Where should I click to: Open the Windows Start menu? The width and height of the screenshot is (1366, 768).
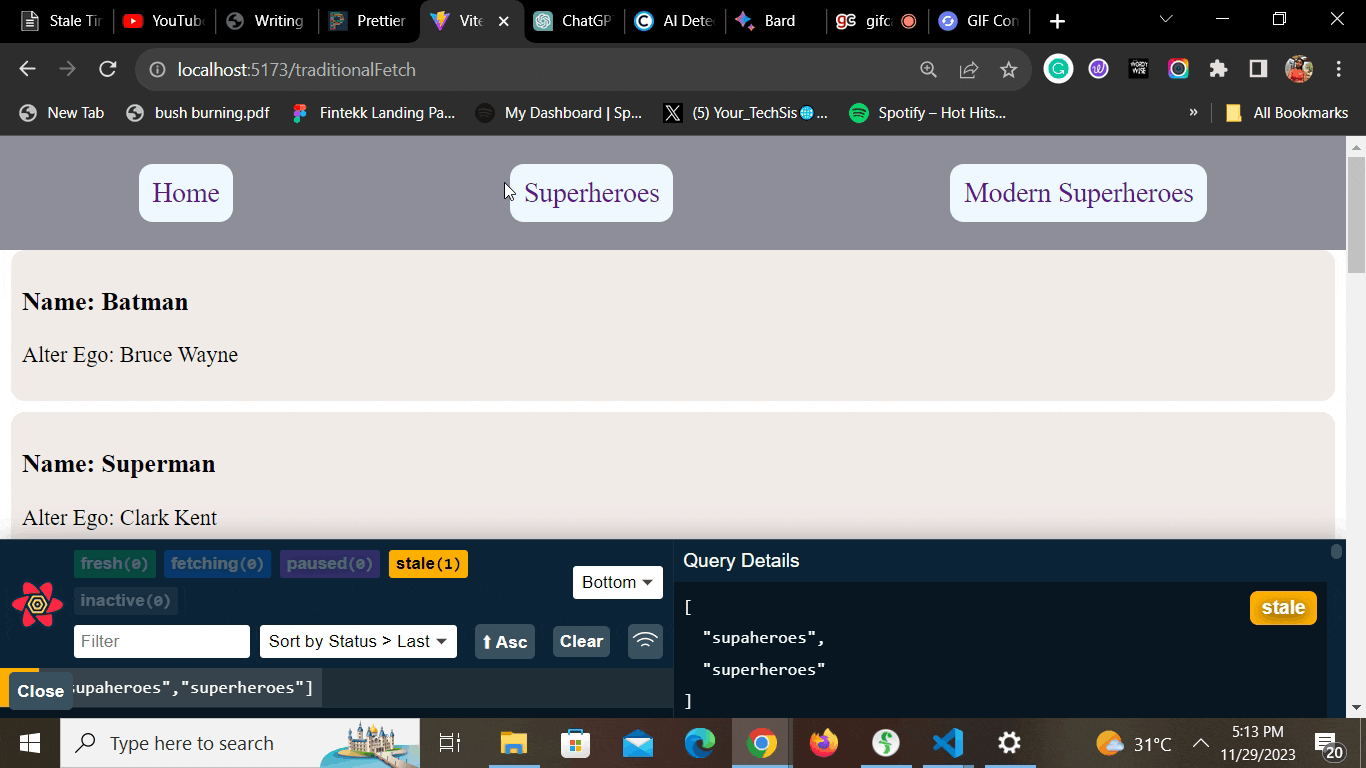pyautogui.click(x=29, y=743)
